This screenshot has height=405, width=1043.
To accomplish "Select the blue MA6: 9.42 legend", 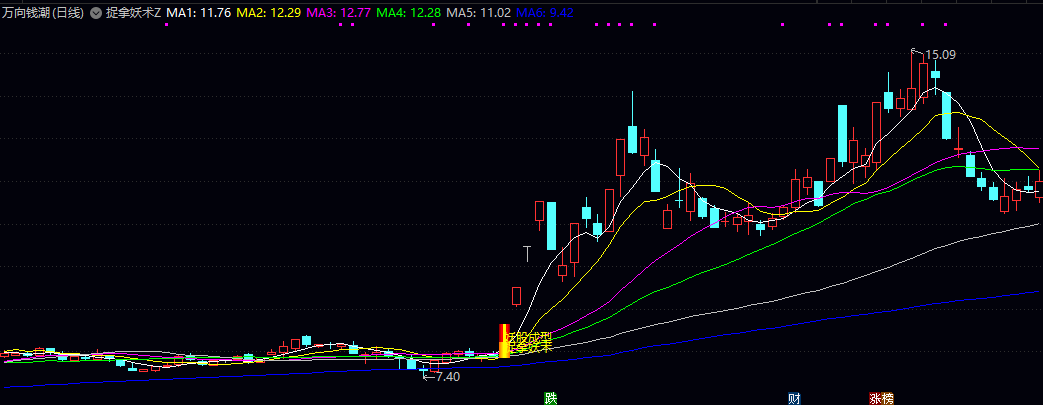I will 545,13.
